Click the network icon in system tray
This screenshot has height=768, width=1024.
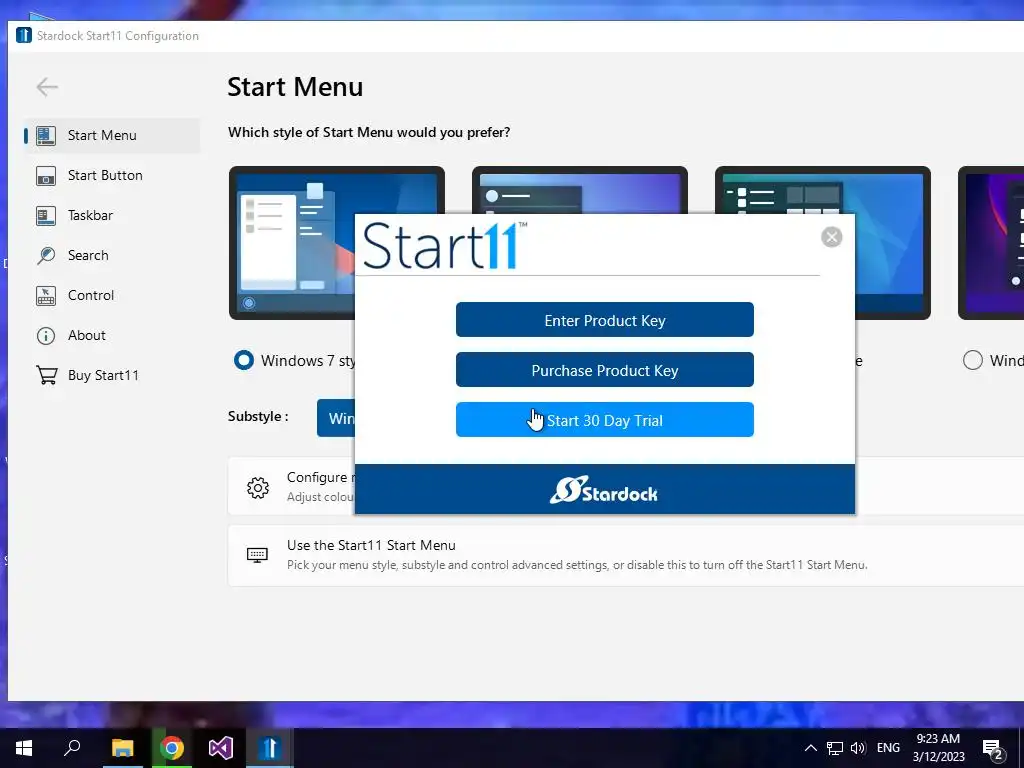pos(835,748)
